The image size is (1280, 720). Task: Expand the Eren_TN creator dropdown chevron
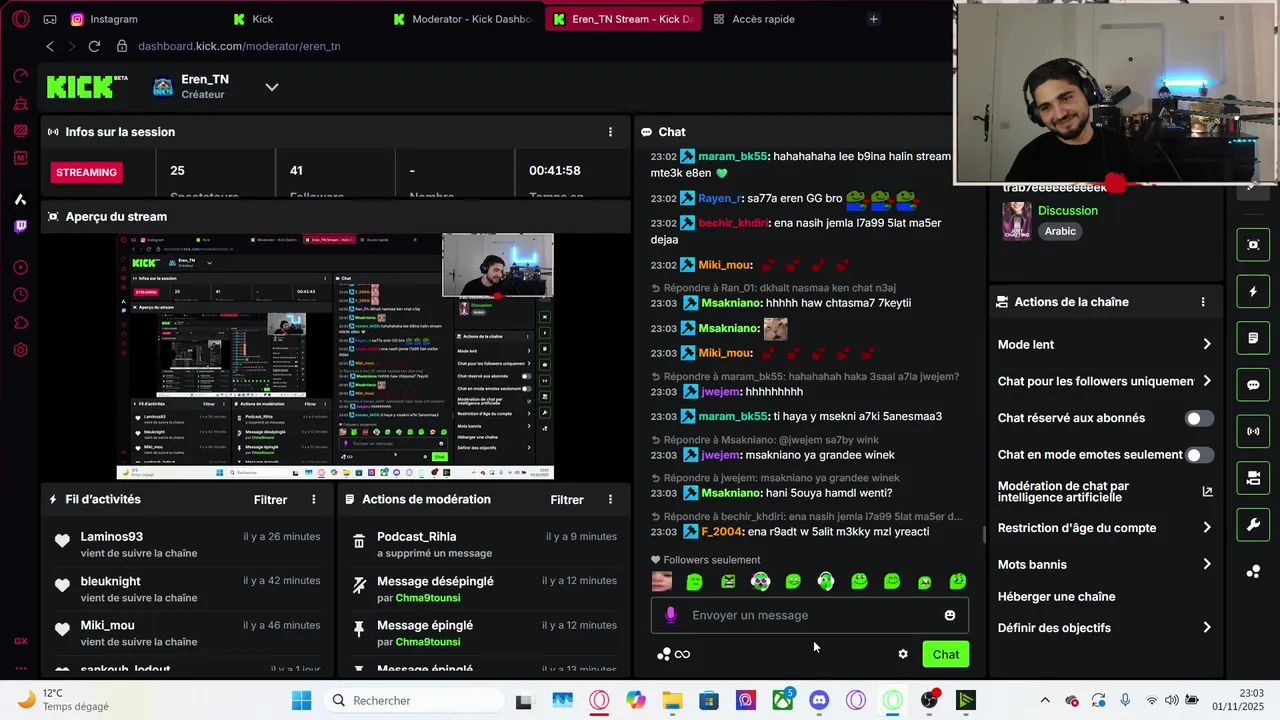click(271, 87)
